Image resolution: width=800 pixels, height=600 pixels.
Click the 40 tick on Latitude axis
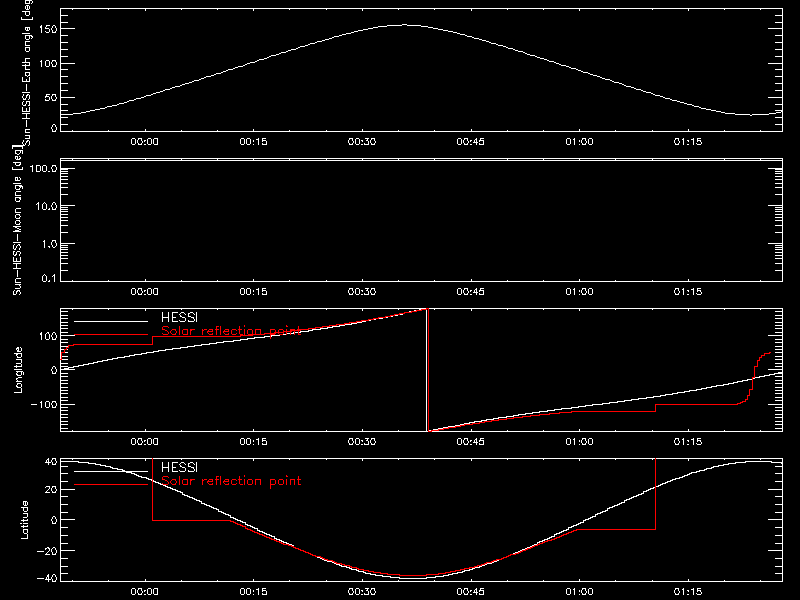51,462
